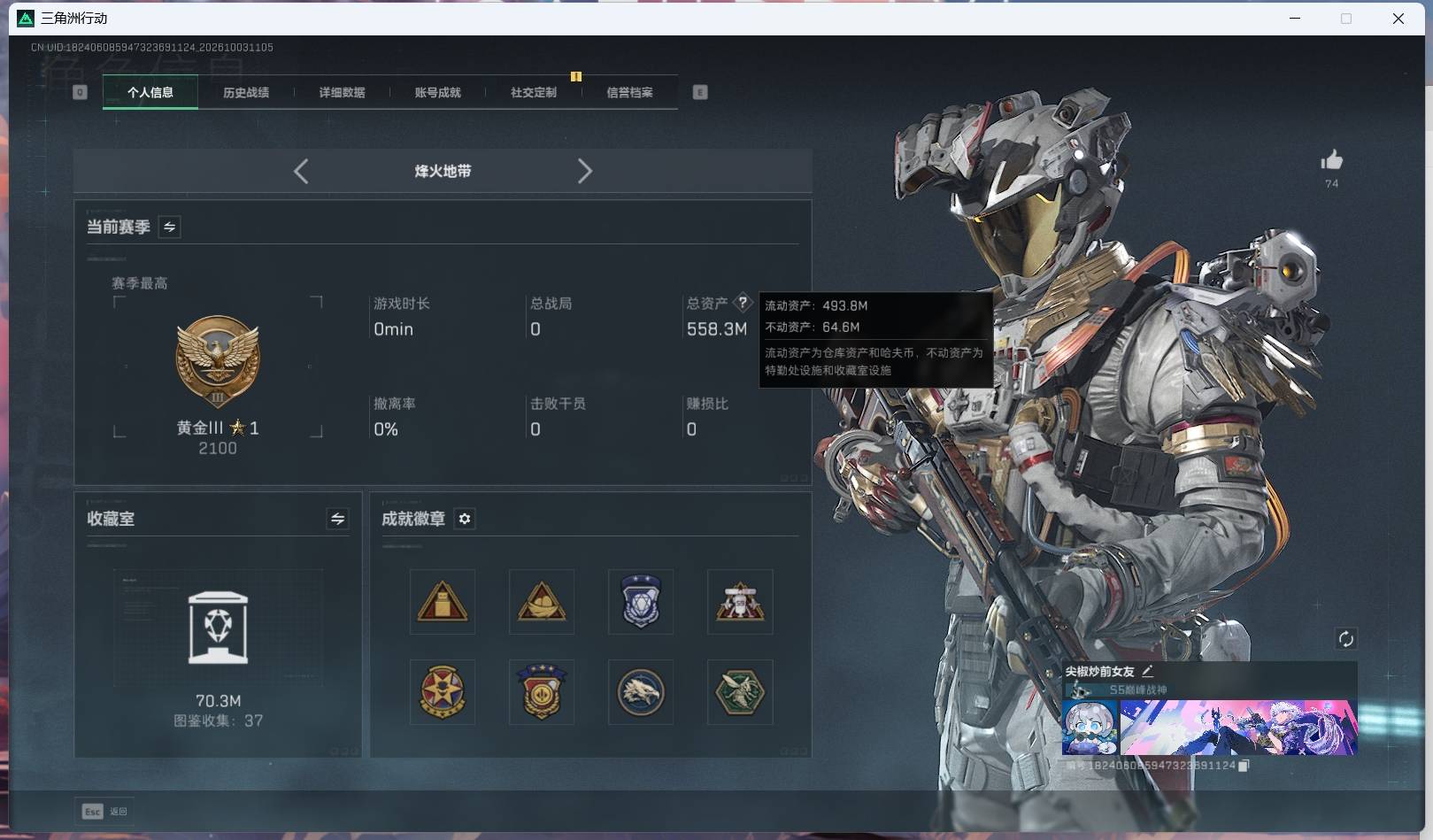Select the green hexagon wasp badge
Image resolution: width=1433 pixels, height=840 pixels.
pyautogui.click(x=740, y=692)
